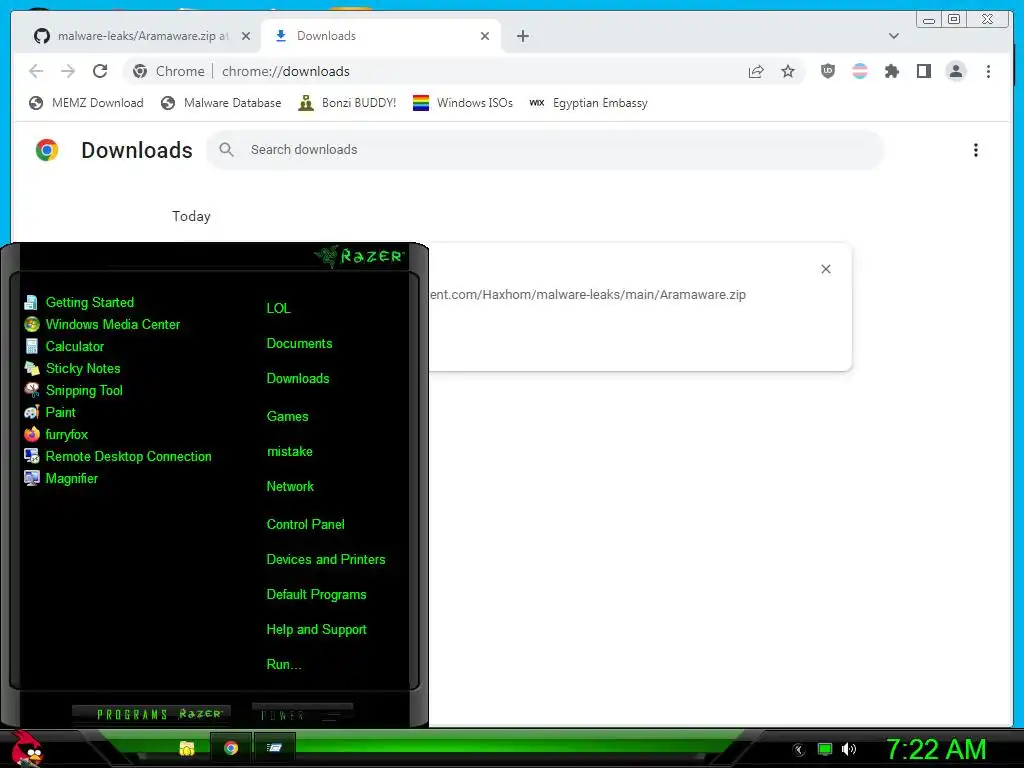The height and width of the screenshot is (768, 1024).
Task: Open the Extensions puzzle piece menu
Action: (x=891, y=71)
